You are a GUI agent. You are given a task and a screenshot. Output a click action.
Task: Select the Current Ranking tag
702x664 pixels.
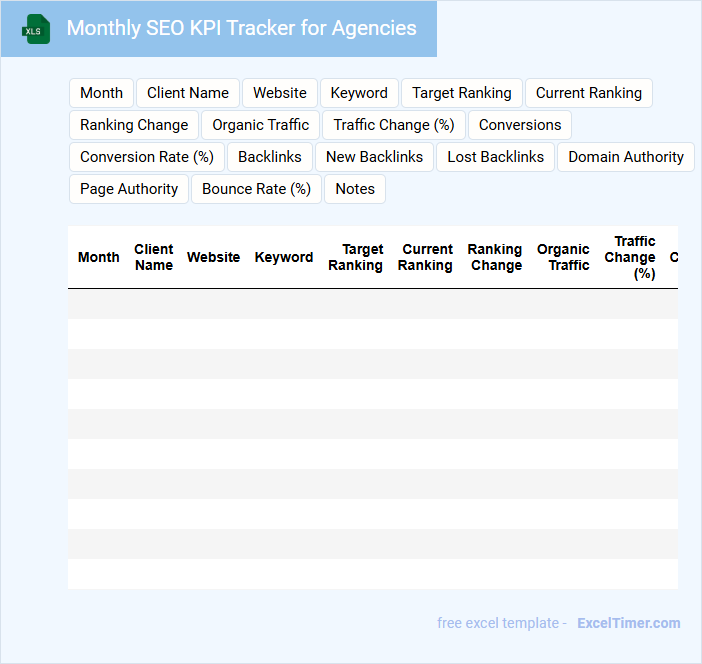(589, 93)
